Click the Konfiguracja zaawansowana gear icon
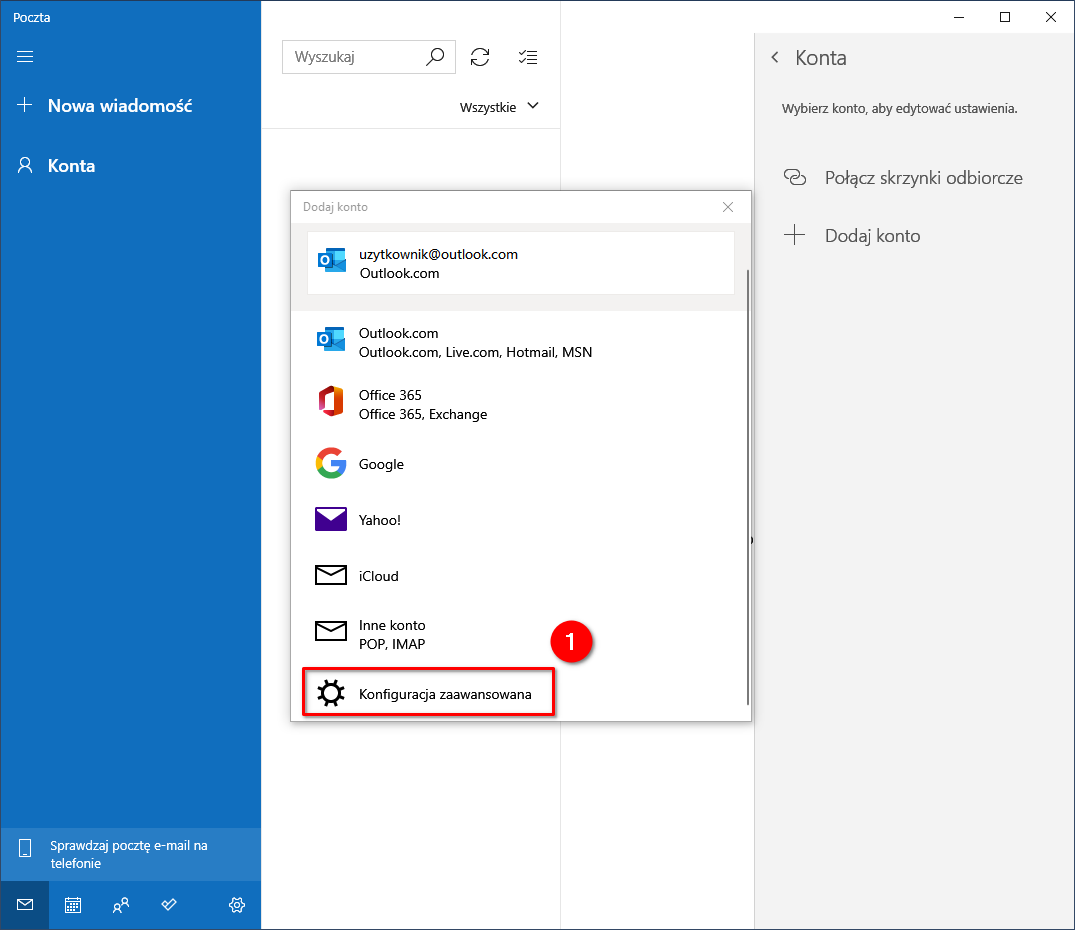Viewport: 1075px width, 930px height. click(331, 694)
